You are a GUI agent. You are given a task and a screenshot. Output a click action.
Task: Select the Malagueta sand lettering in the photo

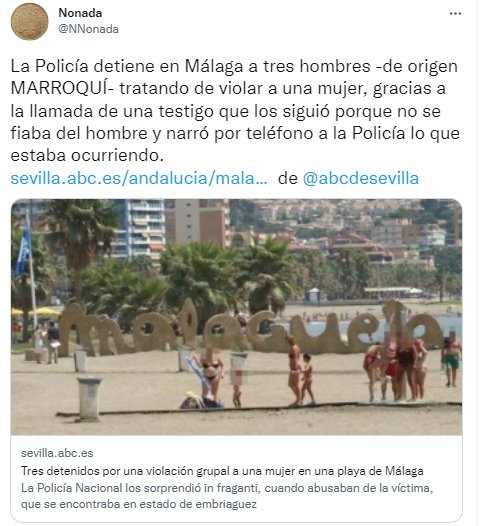point(252,330)
